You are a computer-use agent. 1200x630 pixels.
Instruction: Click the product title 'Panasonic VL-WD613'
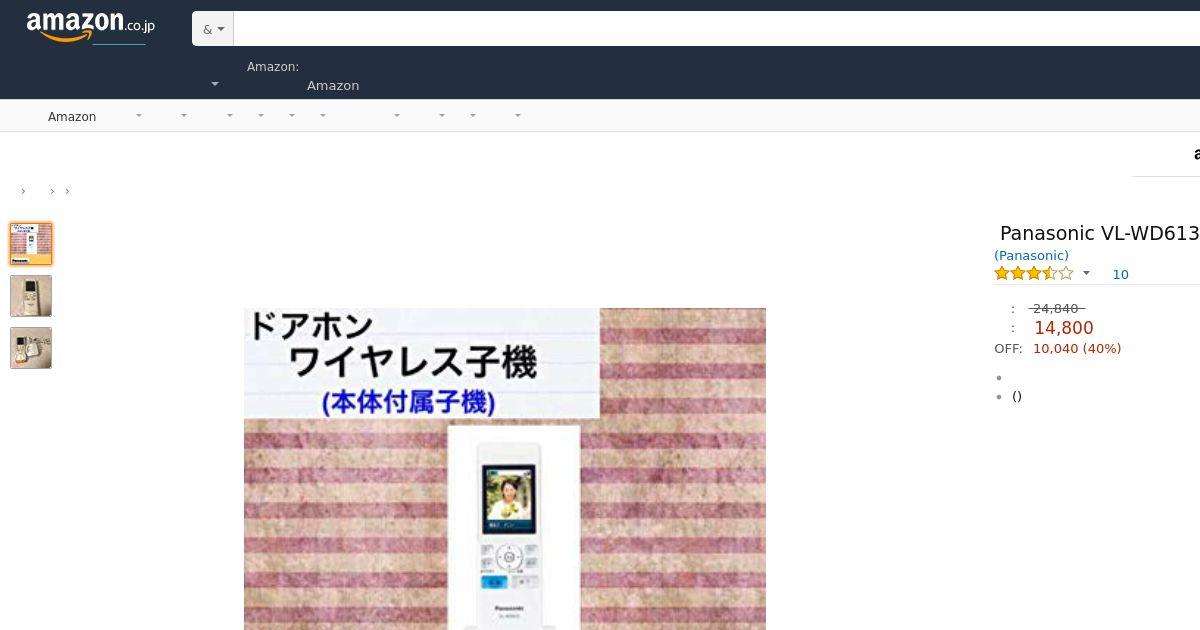1099,233
